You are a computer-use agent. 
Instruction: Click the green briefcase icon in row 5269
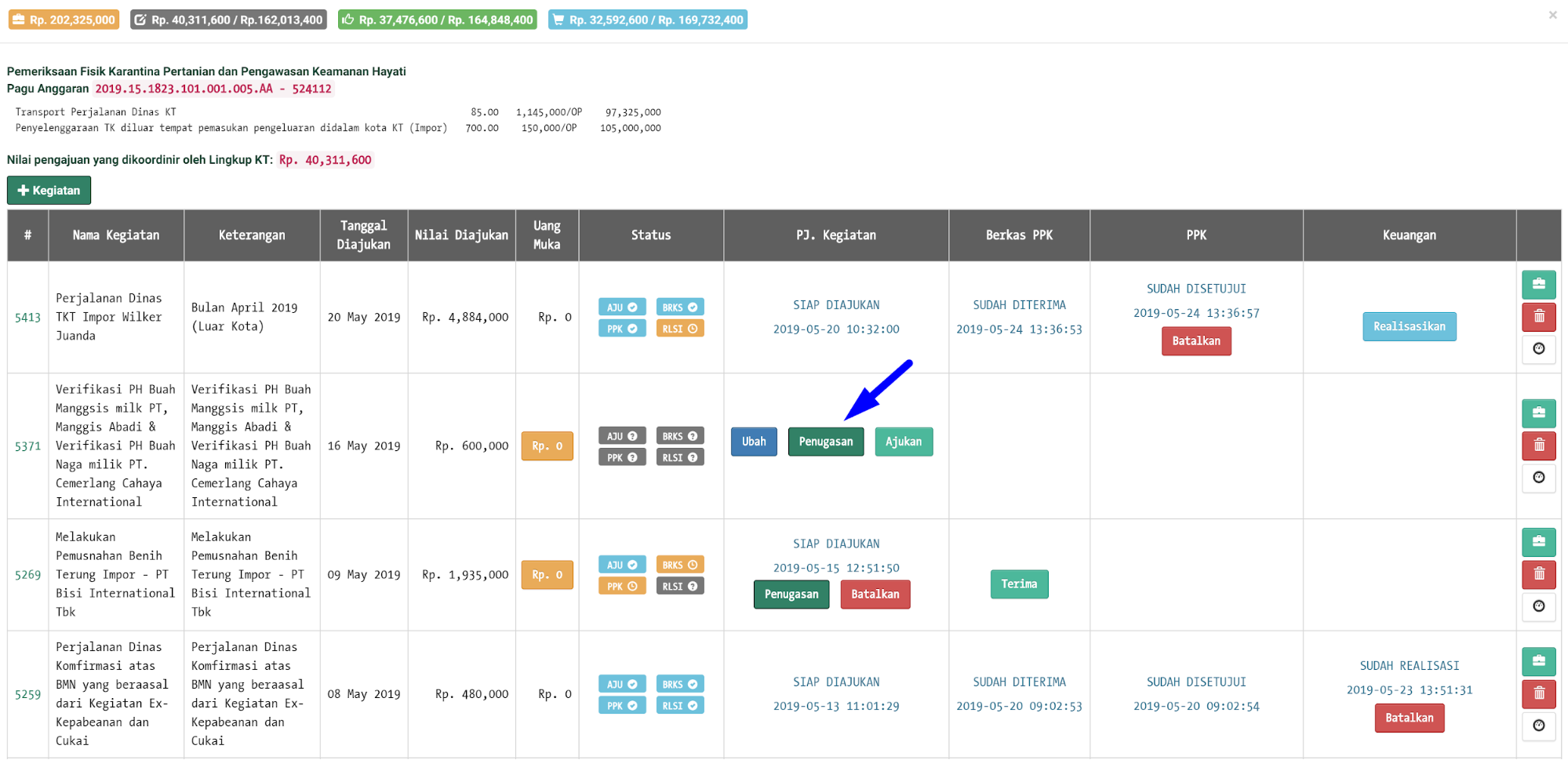point(1538,542)
